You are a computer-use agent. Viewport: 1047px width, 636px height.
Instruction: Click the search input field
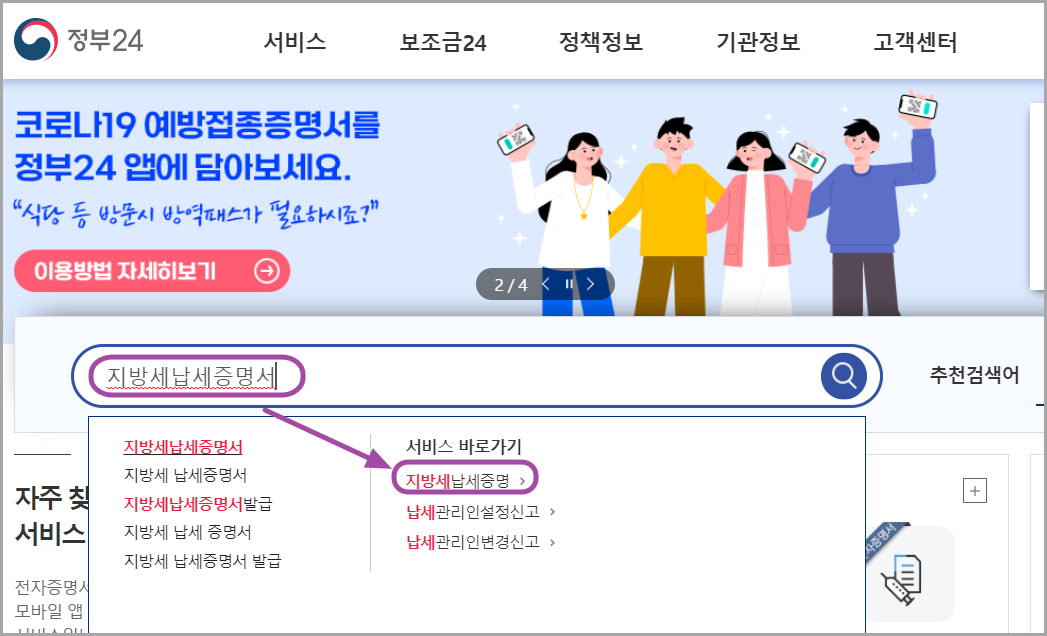(454, 376)
